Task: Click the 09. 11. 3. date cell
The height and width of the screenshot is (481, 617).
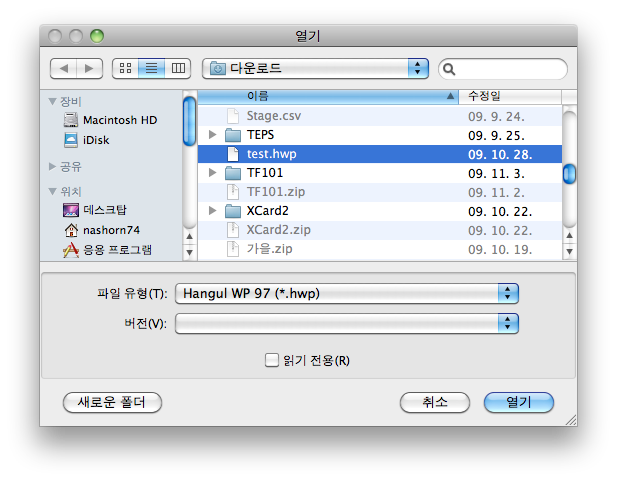Action: [x=497, y=173]
